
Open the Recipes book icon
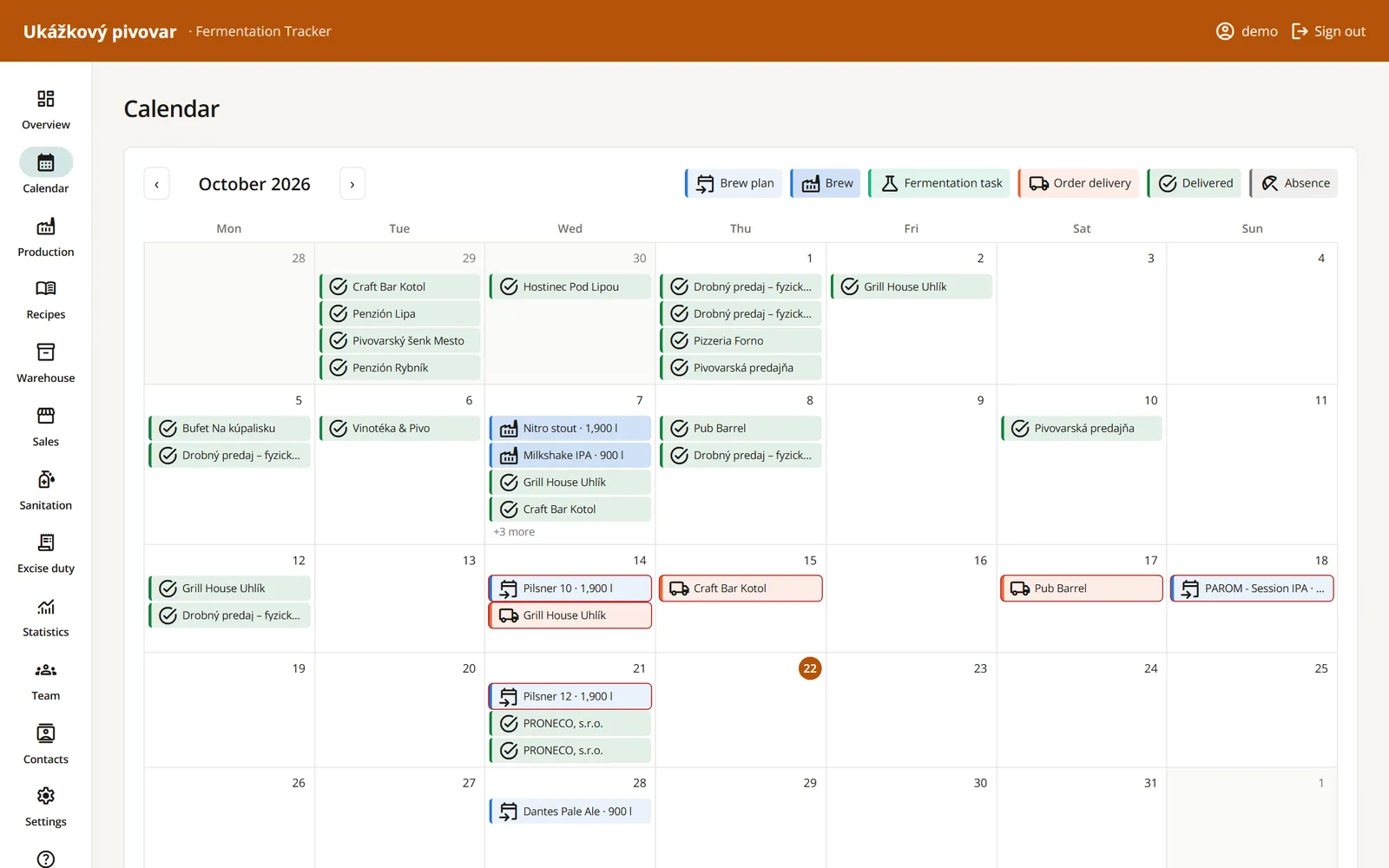[x=46, y=289]
